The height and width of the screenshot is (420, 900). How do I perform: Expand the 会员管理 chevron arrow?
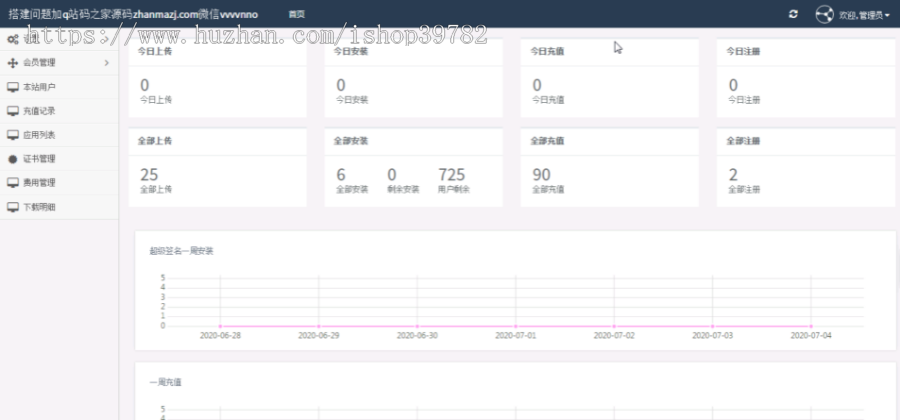[x=106, y=63]
